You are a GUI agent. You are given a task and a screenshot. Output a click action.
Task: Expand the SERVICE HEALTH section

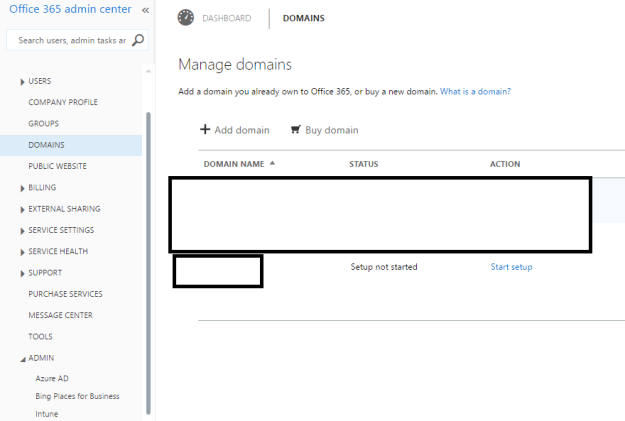(x=22, y=252)
